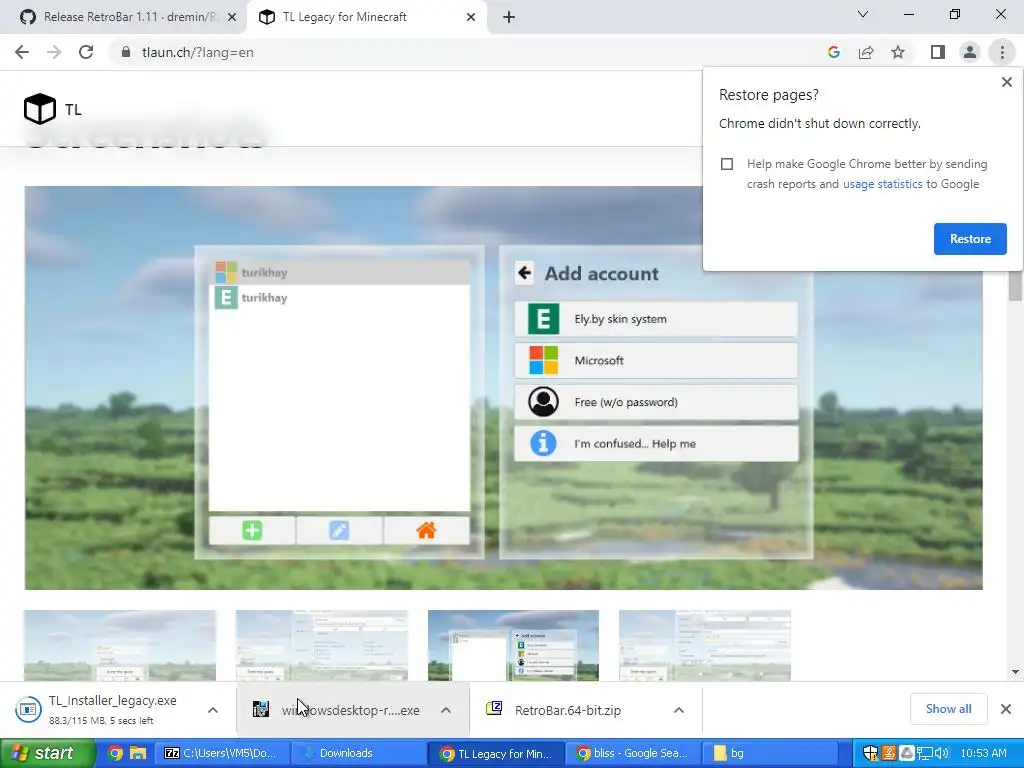The height and width of the screenshot is (768, 1024).
Task: Click the security shield tray icon
Action: pyautogui.click(x=871, y=754)
